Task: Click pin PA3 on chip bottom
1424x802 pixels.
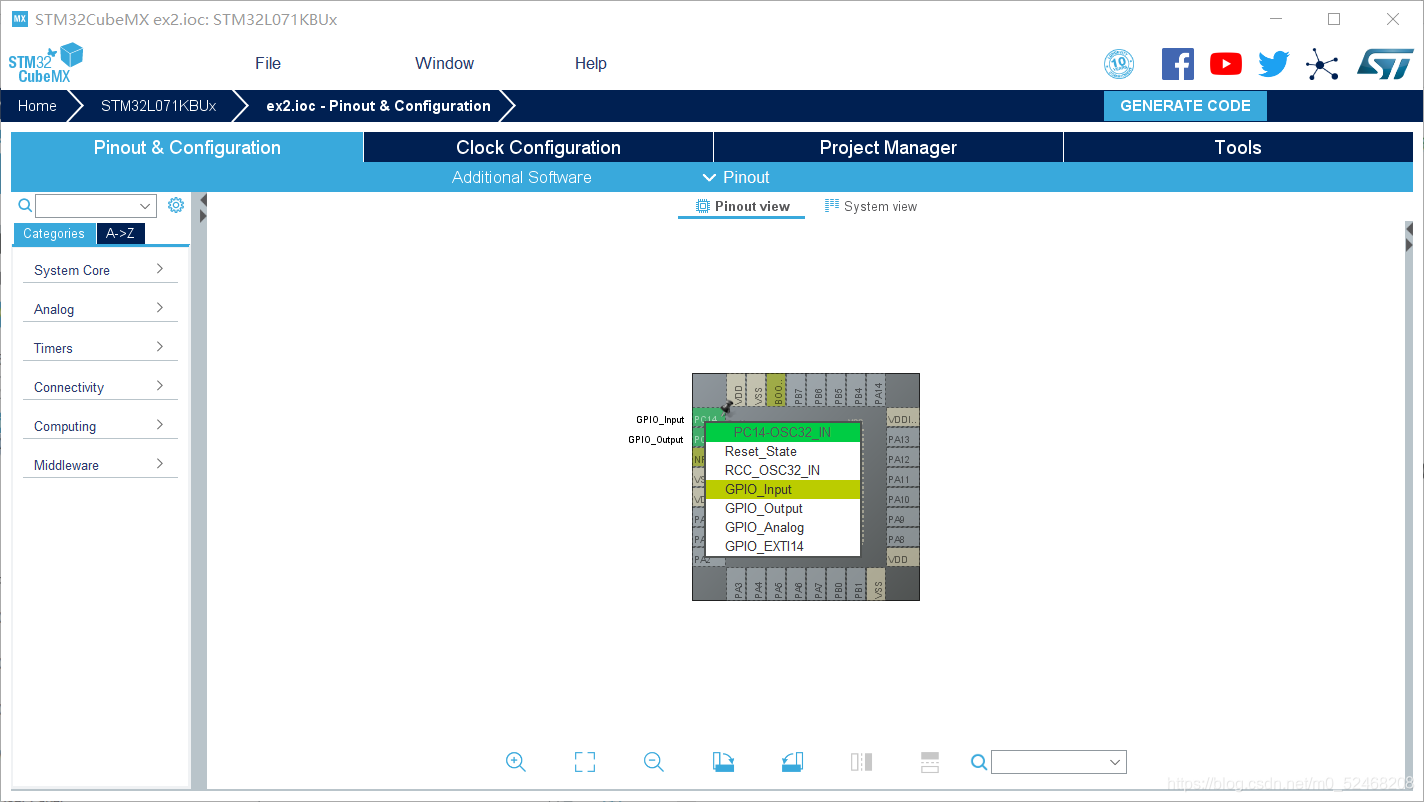Action: [x=738, y=584]
